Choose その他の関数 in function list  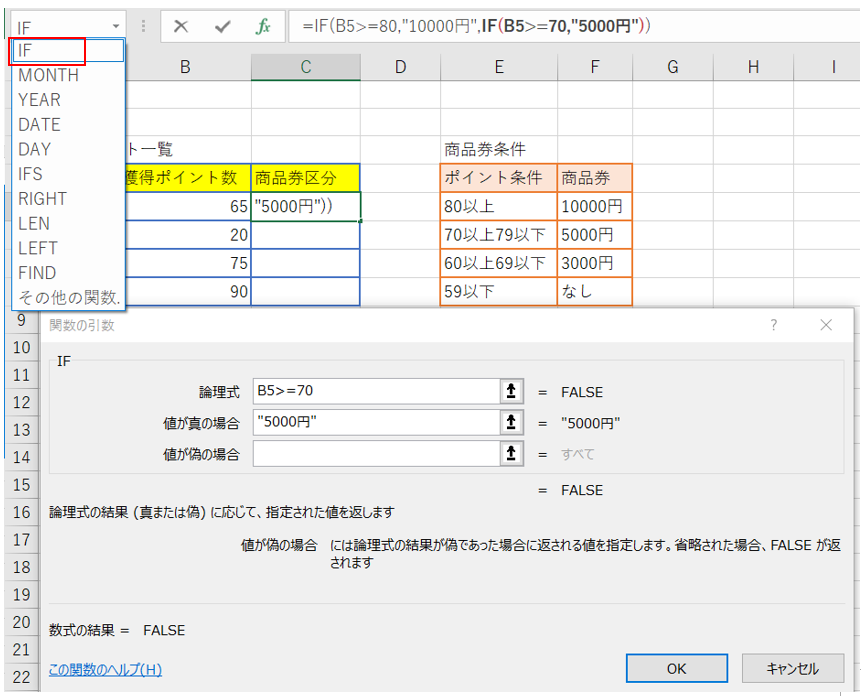[x=68, y=297]
